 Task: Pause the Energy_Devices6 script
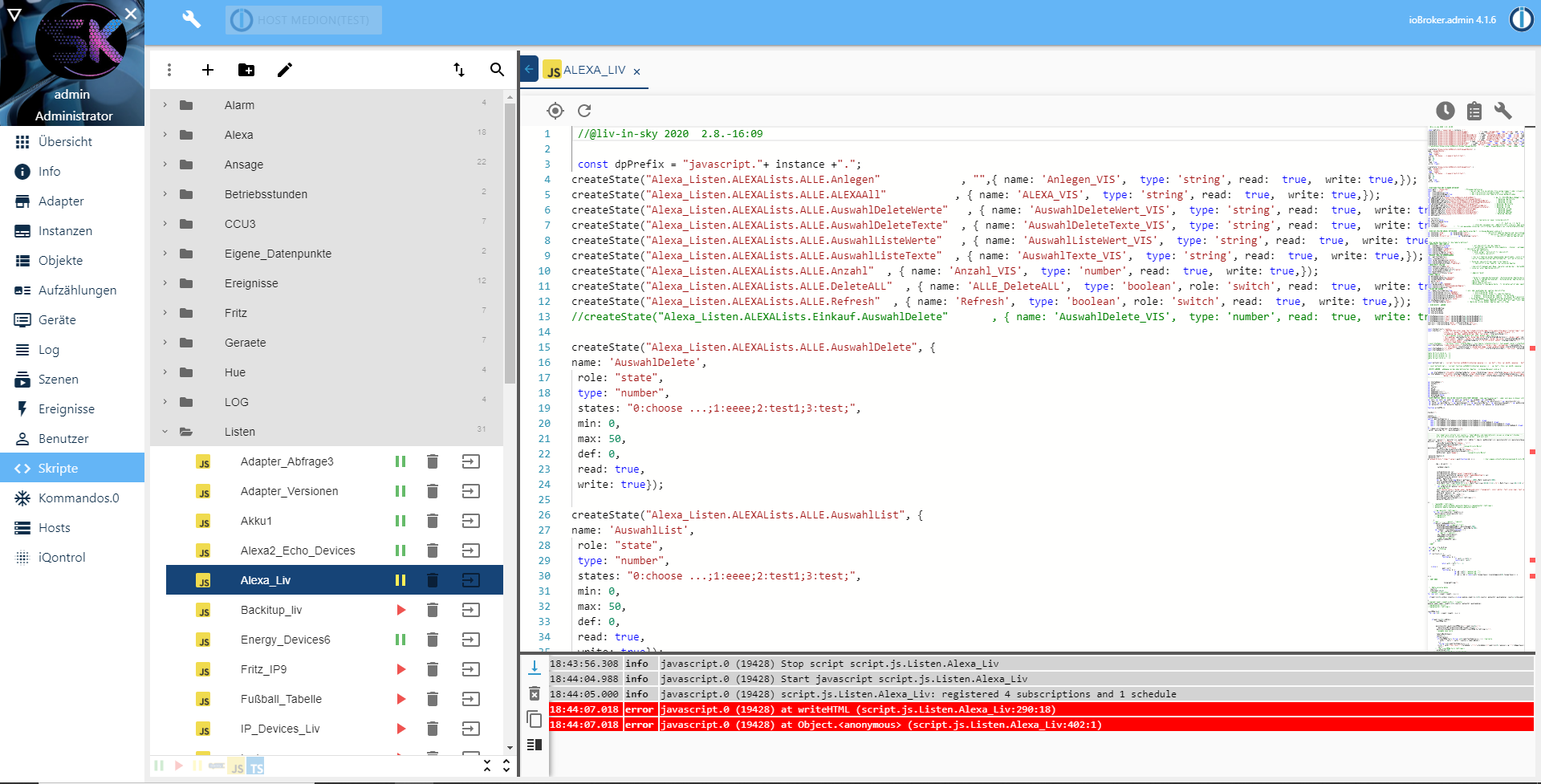point(400,640)
